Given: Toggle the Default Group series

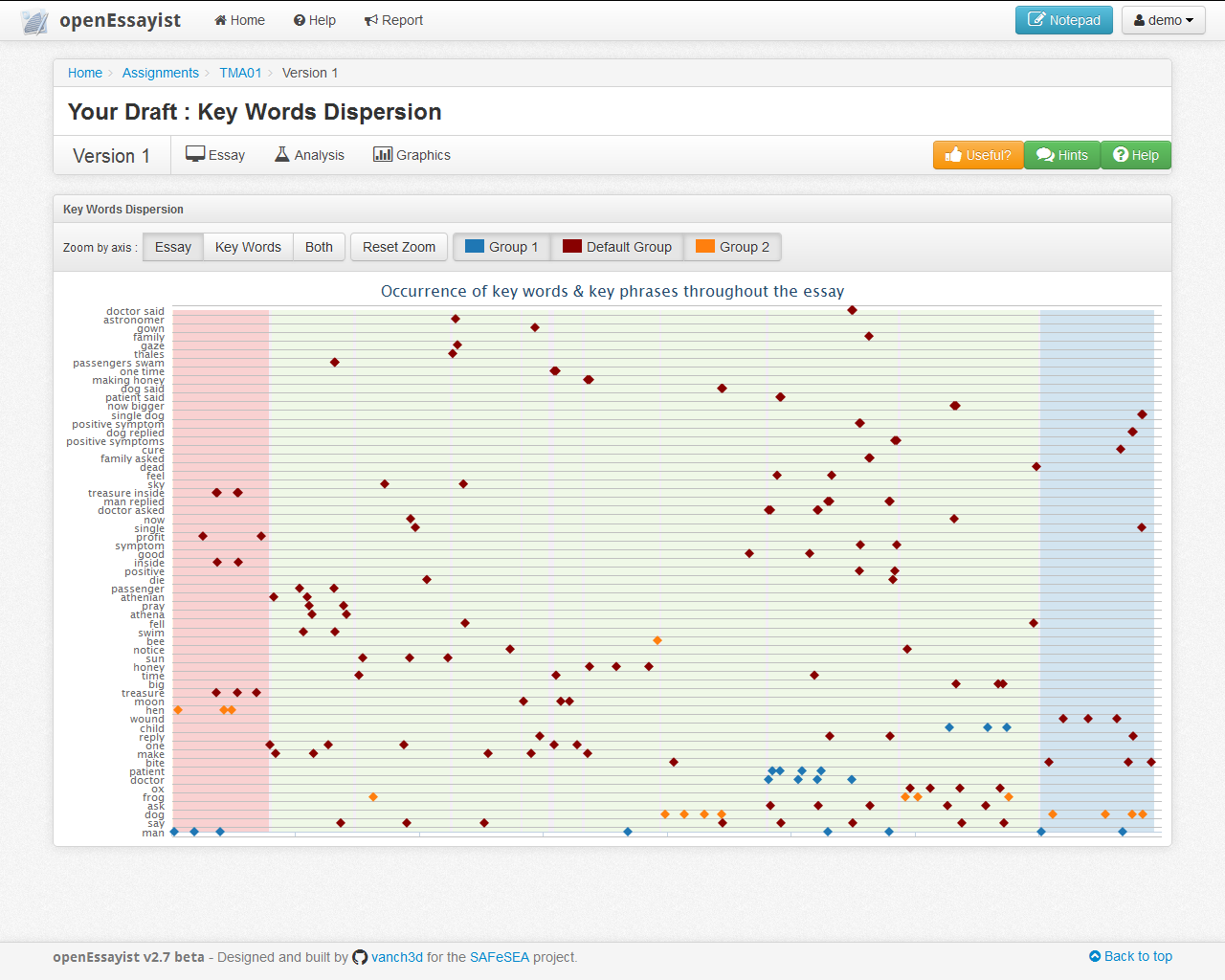Looking at the screenshot, I should coord(616,246).
